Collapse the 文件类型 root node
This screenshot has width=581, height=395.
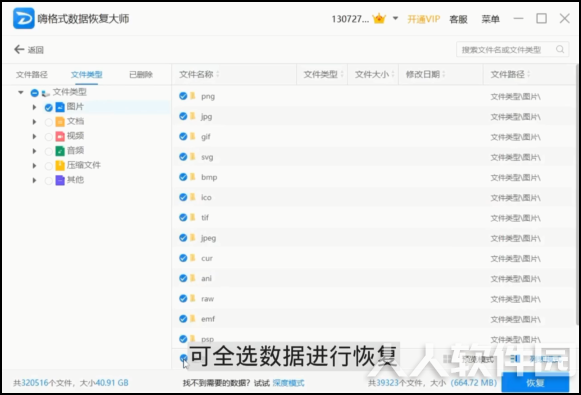coord(21,92)
